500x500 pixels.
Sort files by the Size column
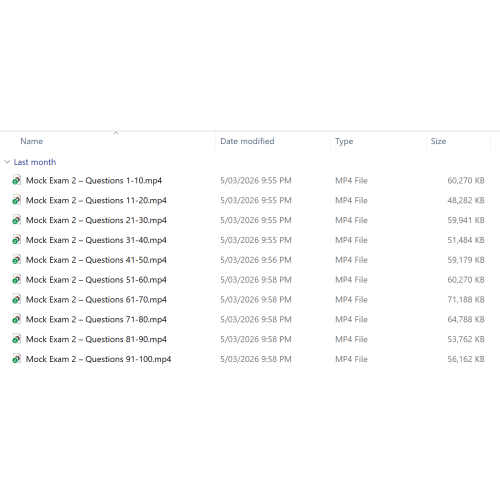pos(438,141)
